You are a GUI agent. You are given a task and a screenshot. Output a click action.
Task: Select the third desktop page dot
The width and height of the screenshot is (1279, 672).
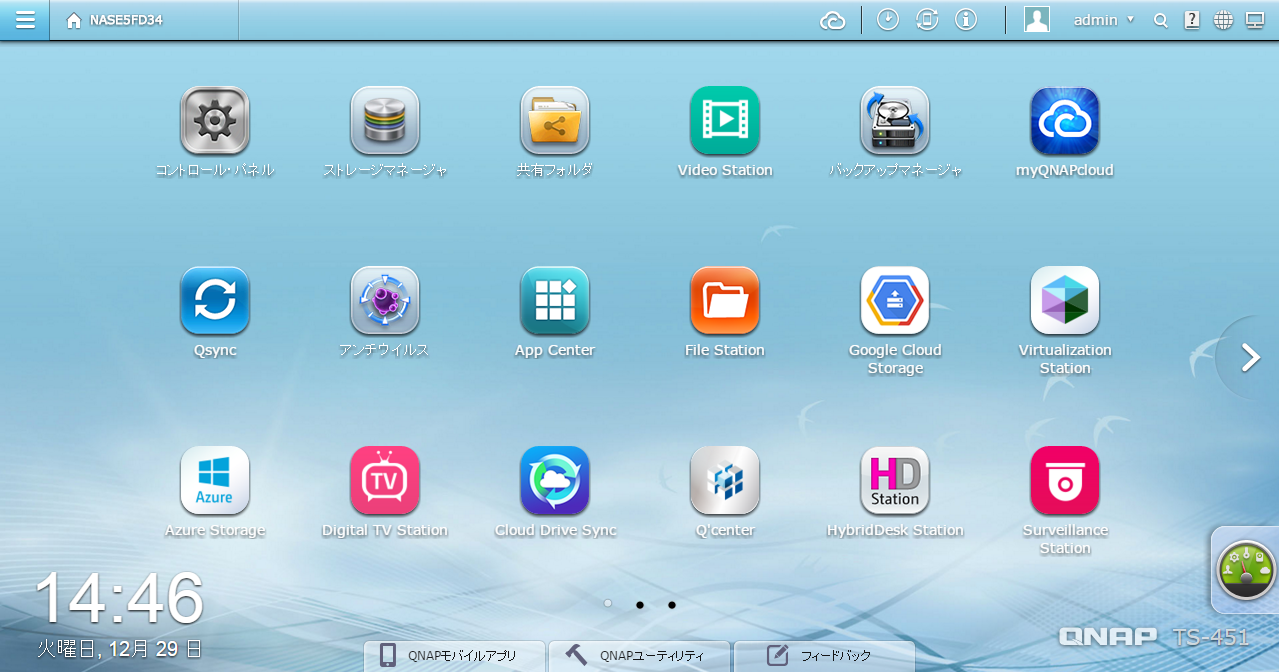coord(672,604)
